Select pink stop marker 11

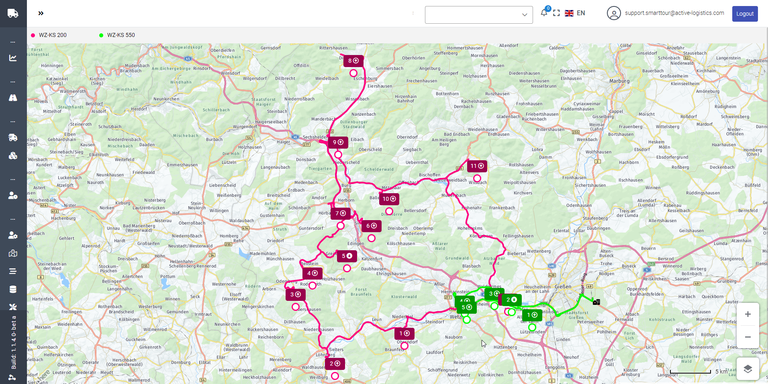coord(477,166)
